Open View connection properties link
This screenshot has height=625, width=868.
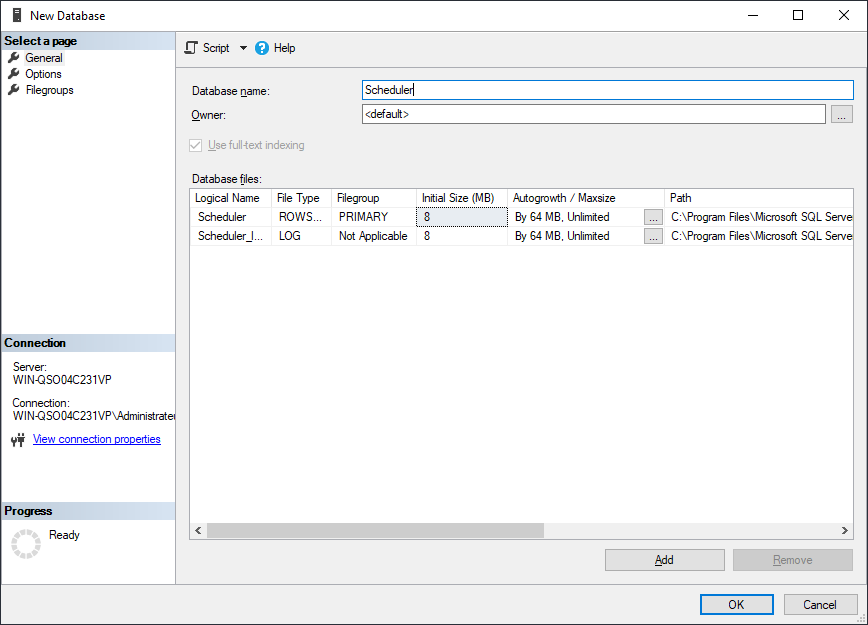point(96,439)
